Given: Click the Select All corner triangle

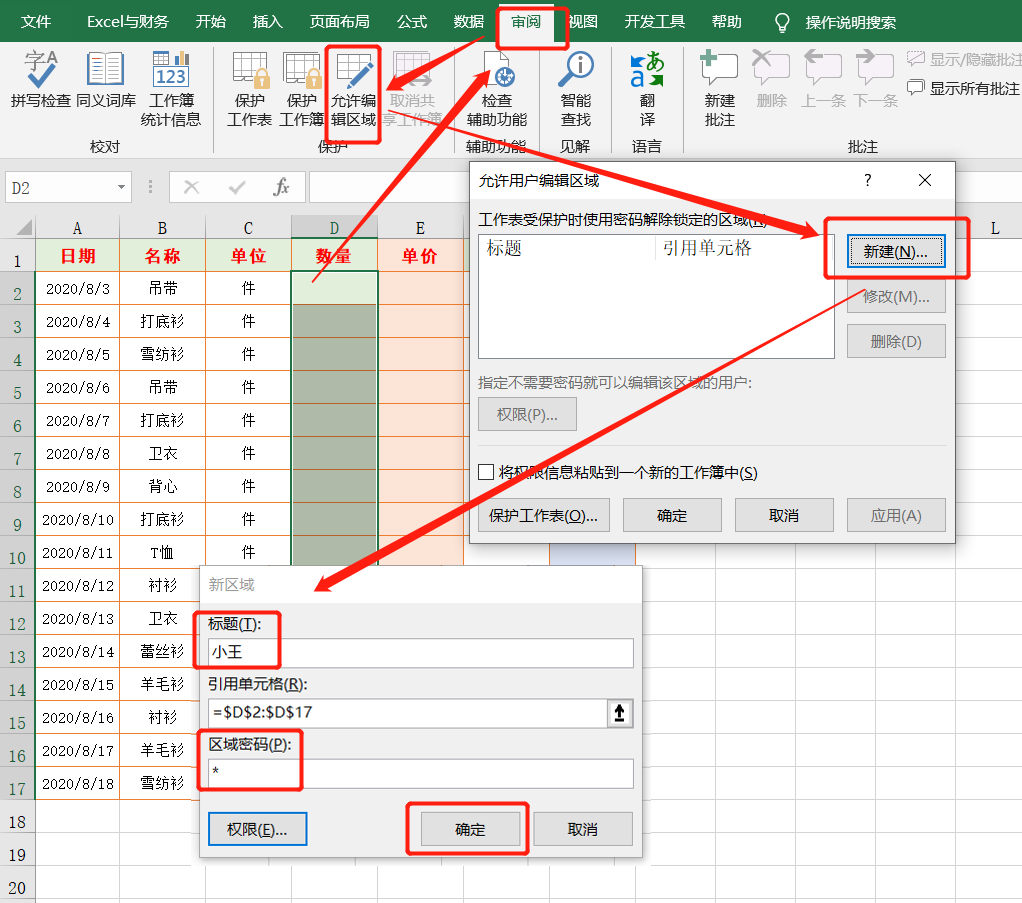Looking at the screenshot, I should (24, 228).
